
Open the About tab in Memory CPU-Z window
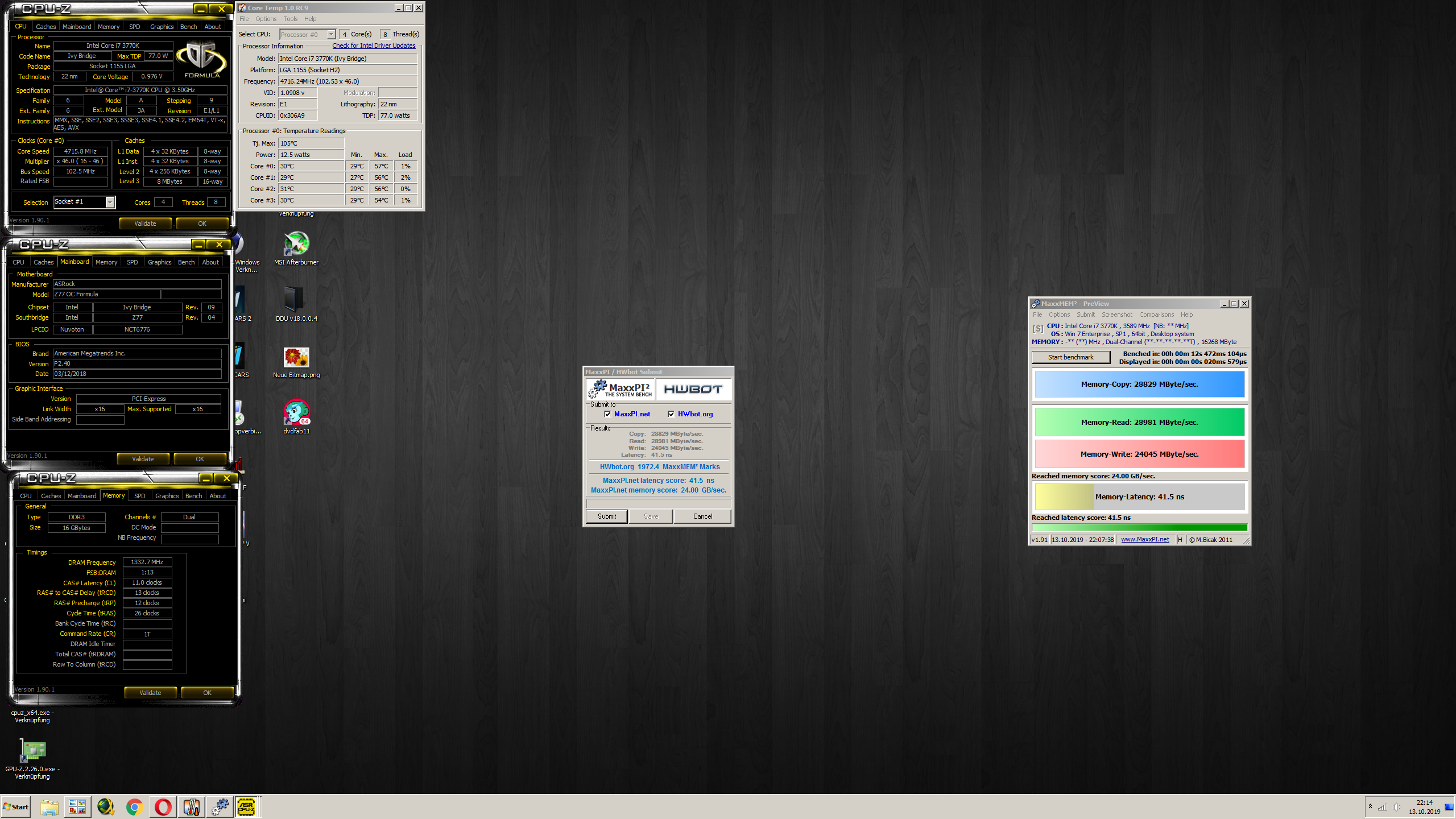(x=218, y=496)
